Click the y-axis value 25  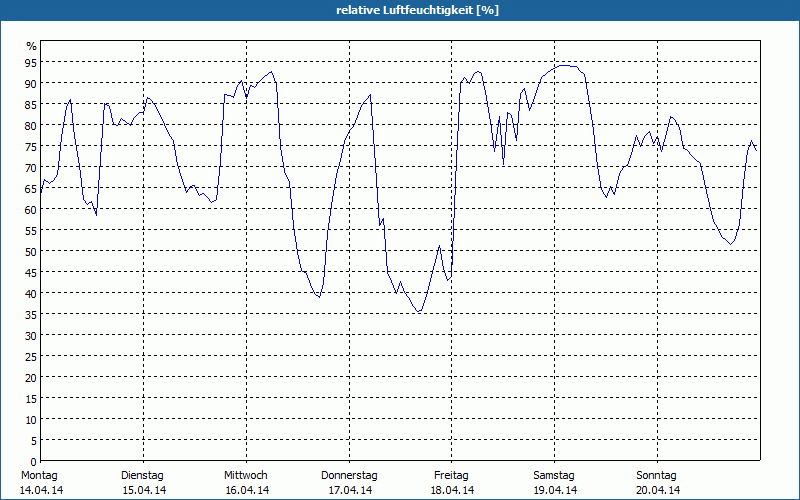click(x=31, y=357)
